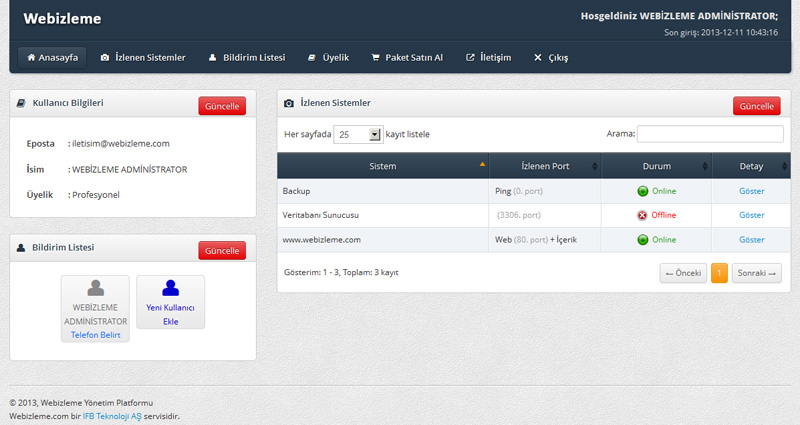Click the book icon beside Kullanıcı Bilgileri

click(x=21, y=103)
